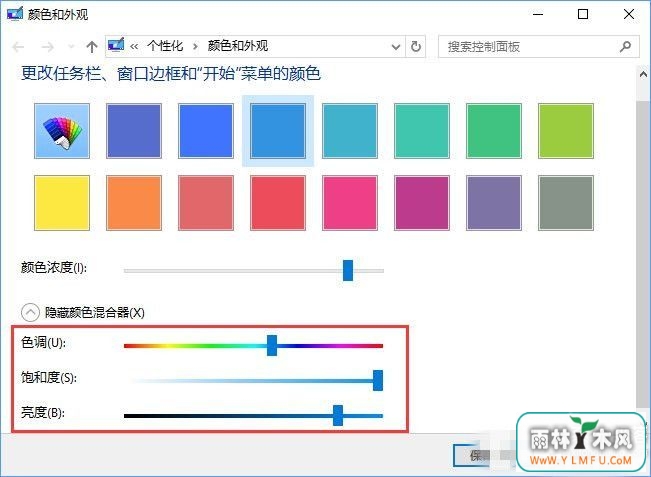Select the bright royal blue swatch

point(206,131)
